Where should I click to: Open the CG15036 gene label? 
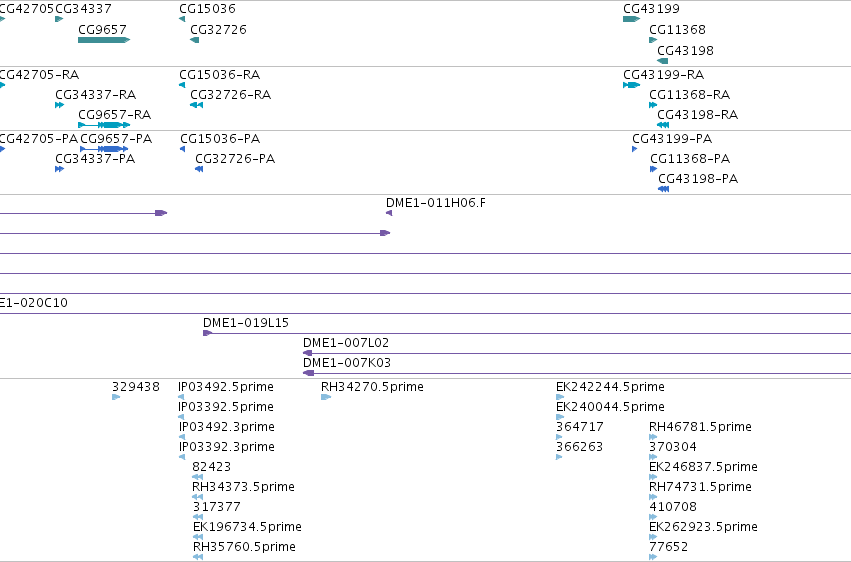pos(207,9)
